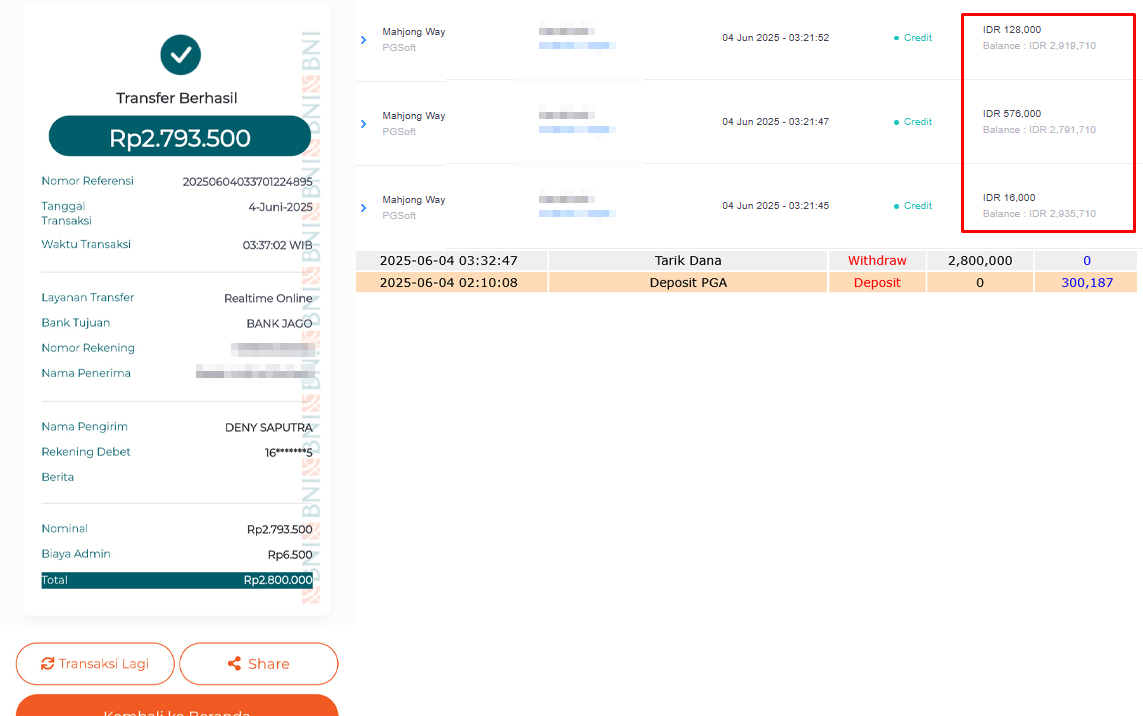Click the blue 0 balance in the Withdraw row

point(1087,261)
